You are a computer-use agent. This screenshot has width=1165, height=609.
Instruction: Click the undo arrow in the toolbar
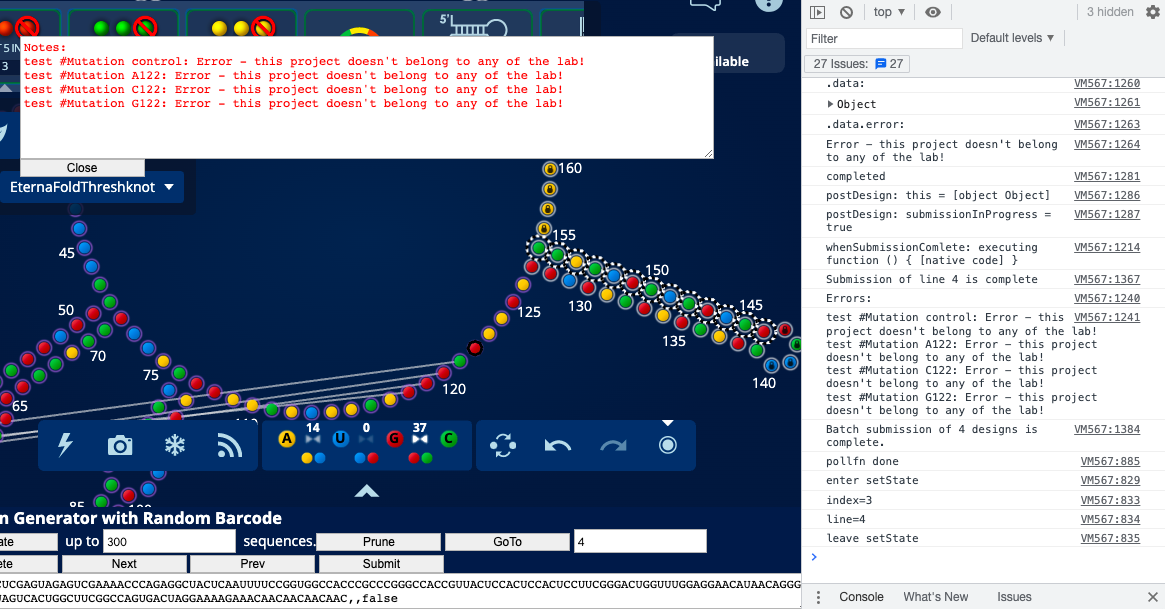click(557, 445)
